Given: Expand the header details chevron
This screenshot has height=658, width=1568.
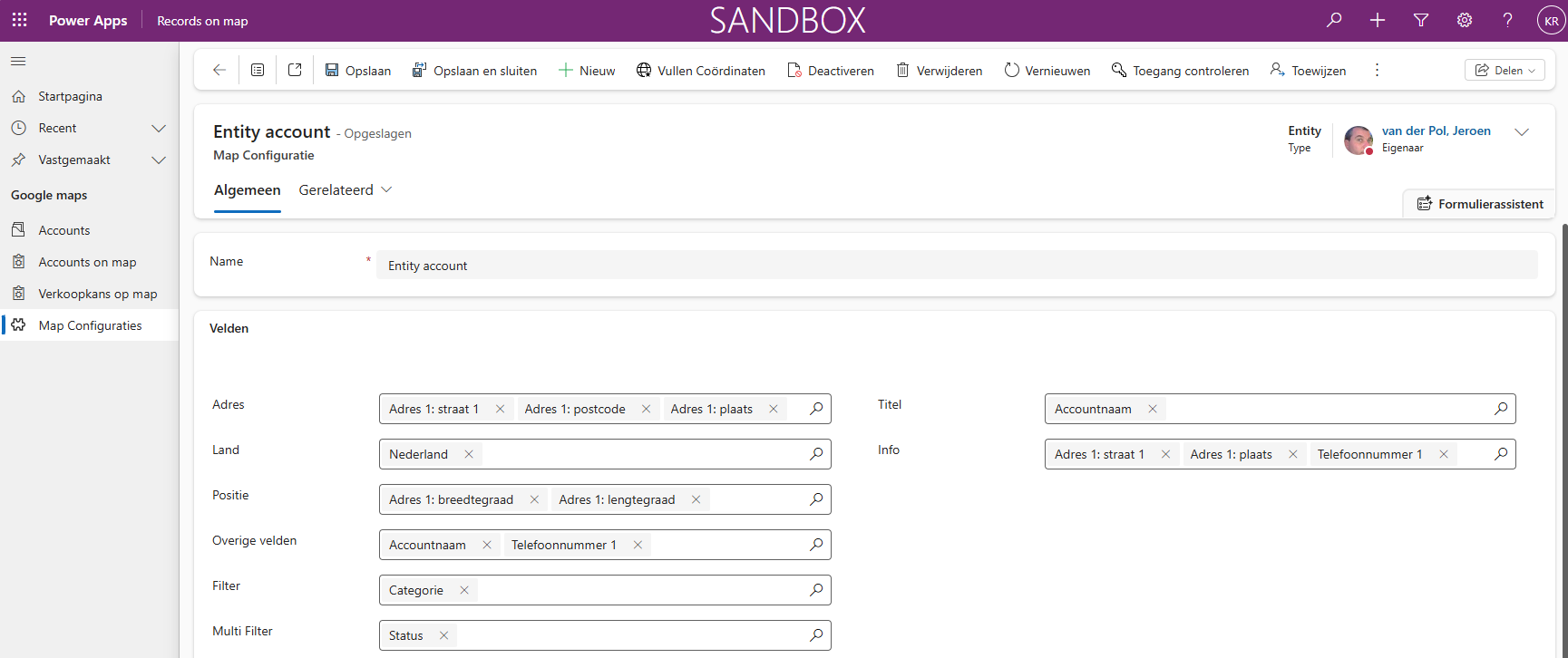Looking at the screenshot, I should (1522, 132).
